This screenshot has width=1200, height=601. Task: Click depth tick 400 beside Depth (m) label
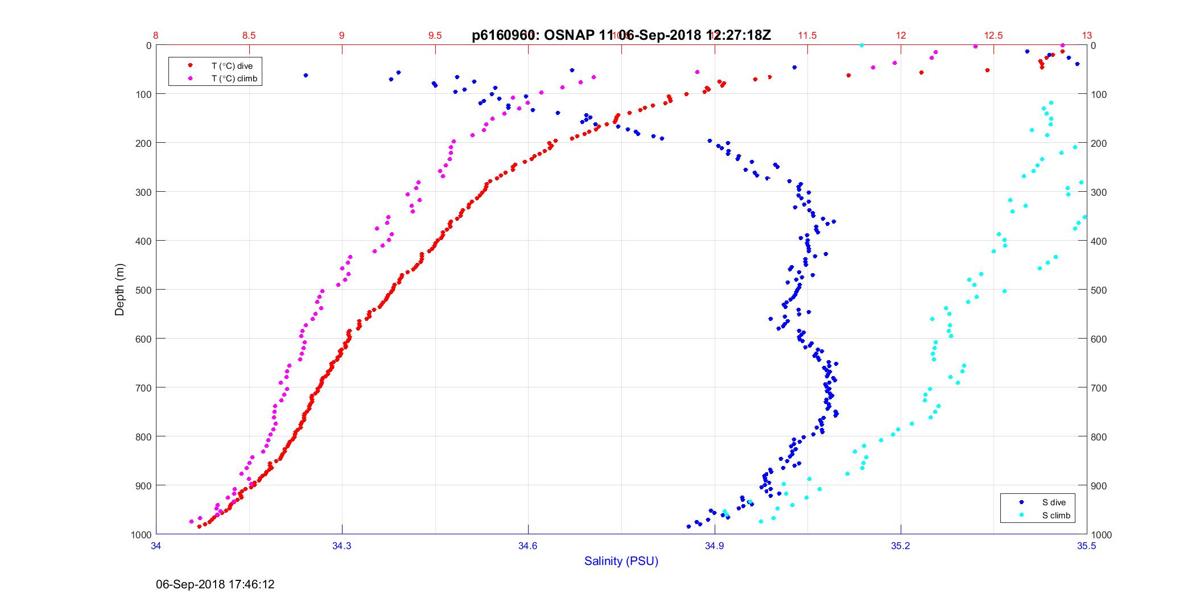(143, 241)
